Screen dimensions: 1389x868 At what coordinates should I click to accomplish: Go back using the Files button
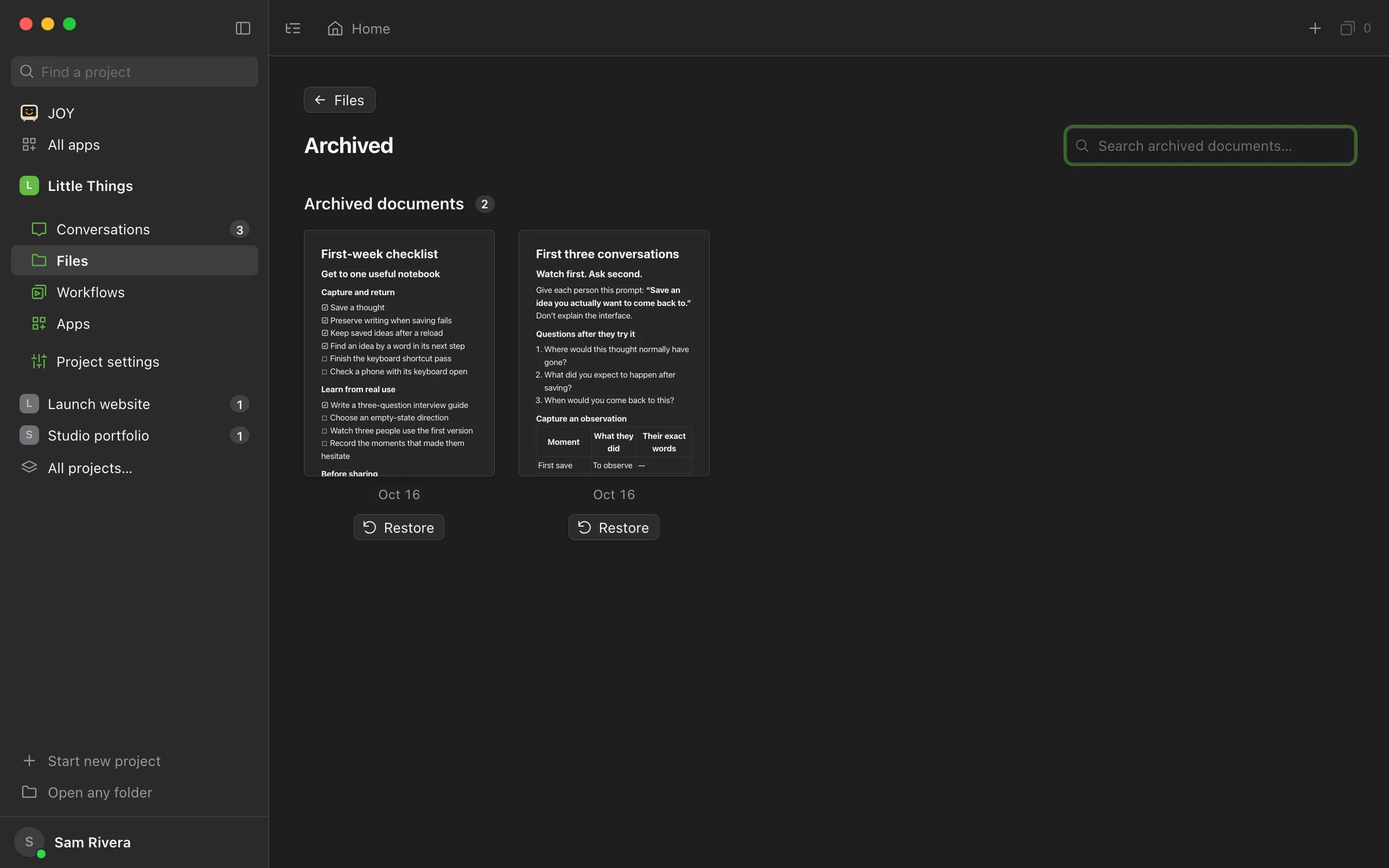click(x=339, y=100)
